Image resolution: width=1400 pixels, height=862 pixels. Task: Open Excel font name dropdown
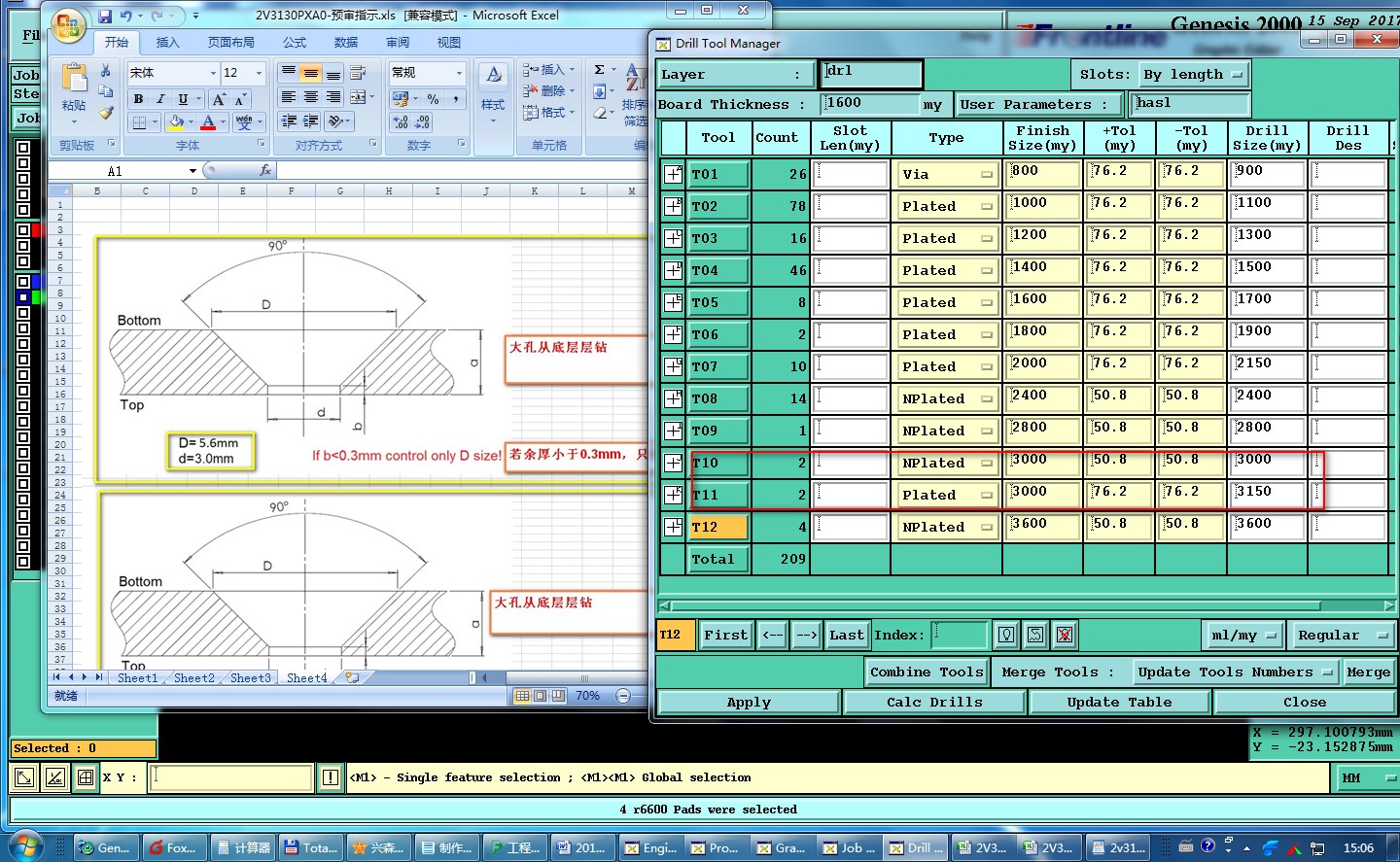[213, 73]
